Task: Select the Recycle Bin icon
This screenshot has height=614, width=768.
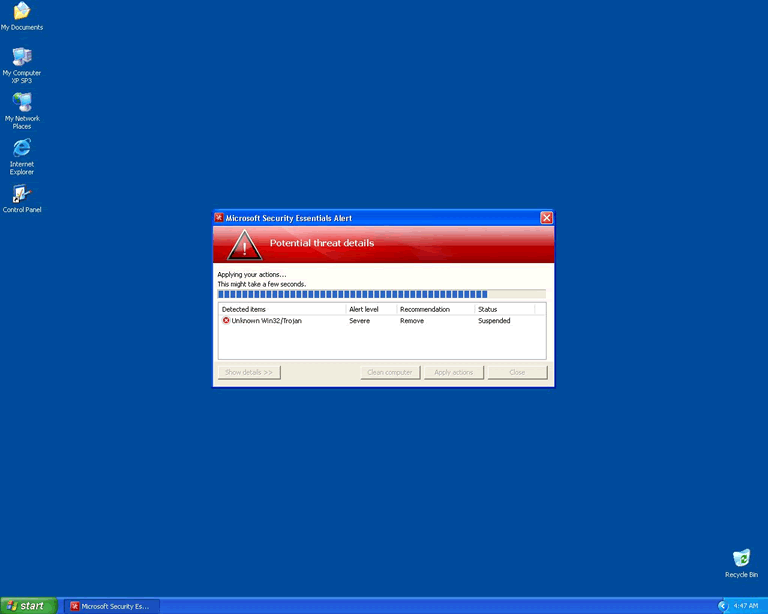Action: [x=741, y=558]
